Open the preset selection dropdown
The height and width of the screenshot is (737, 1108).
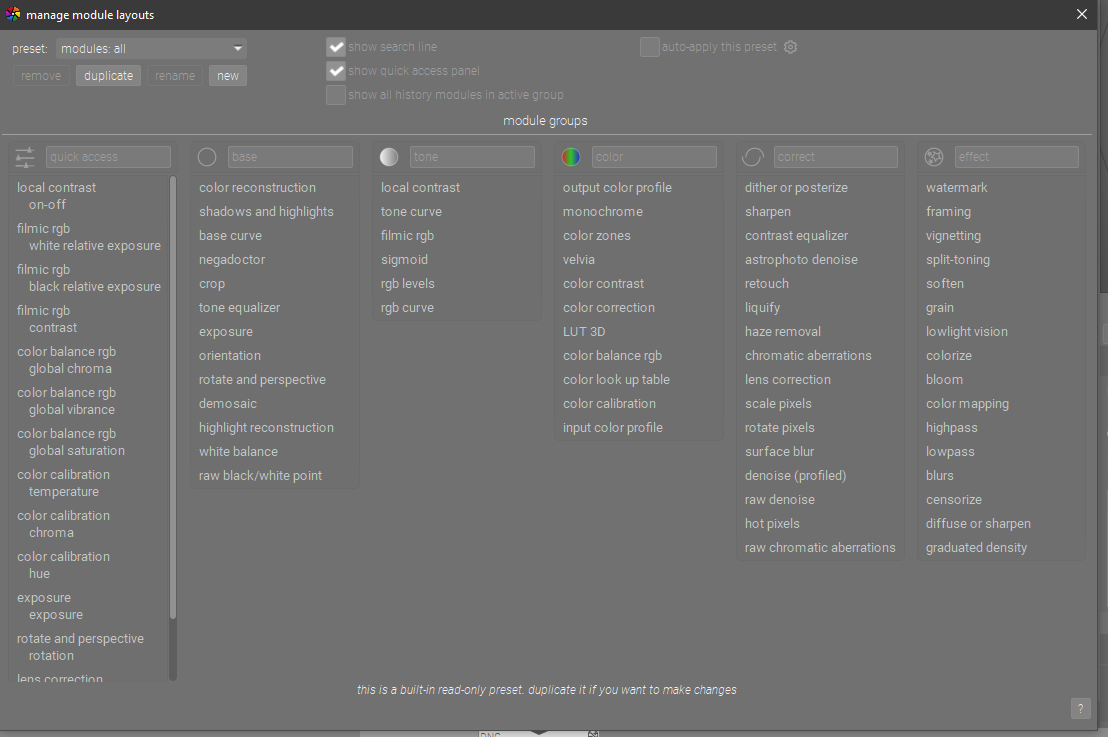[150, 48]
